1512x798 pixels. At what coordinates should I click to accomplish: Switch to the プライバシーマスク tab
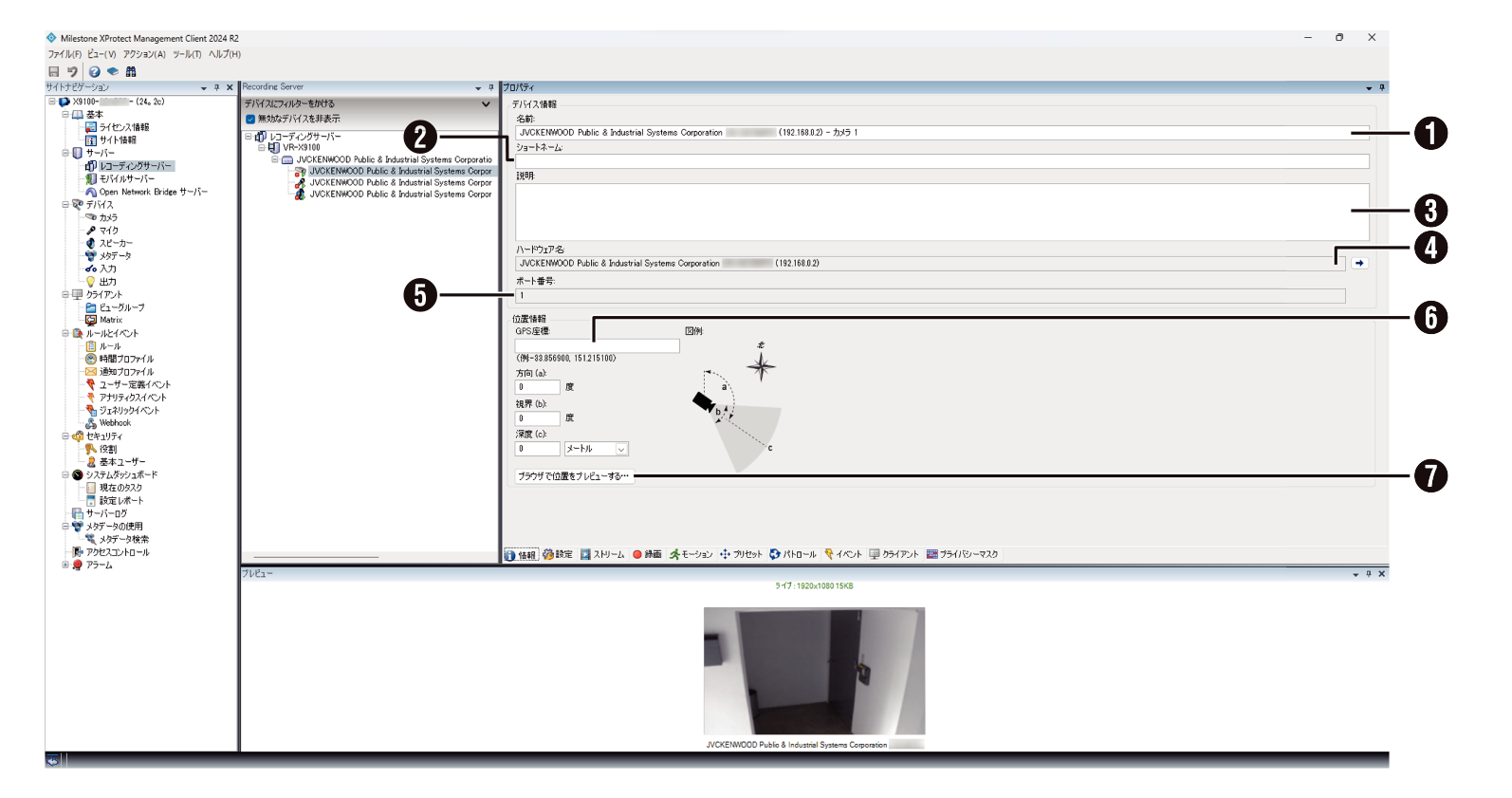tap(962, 554)
